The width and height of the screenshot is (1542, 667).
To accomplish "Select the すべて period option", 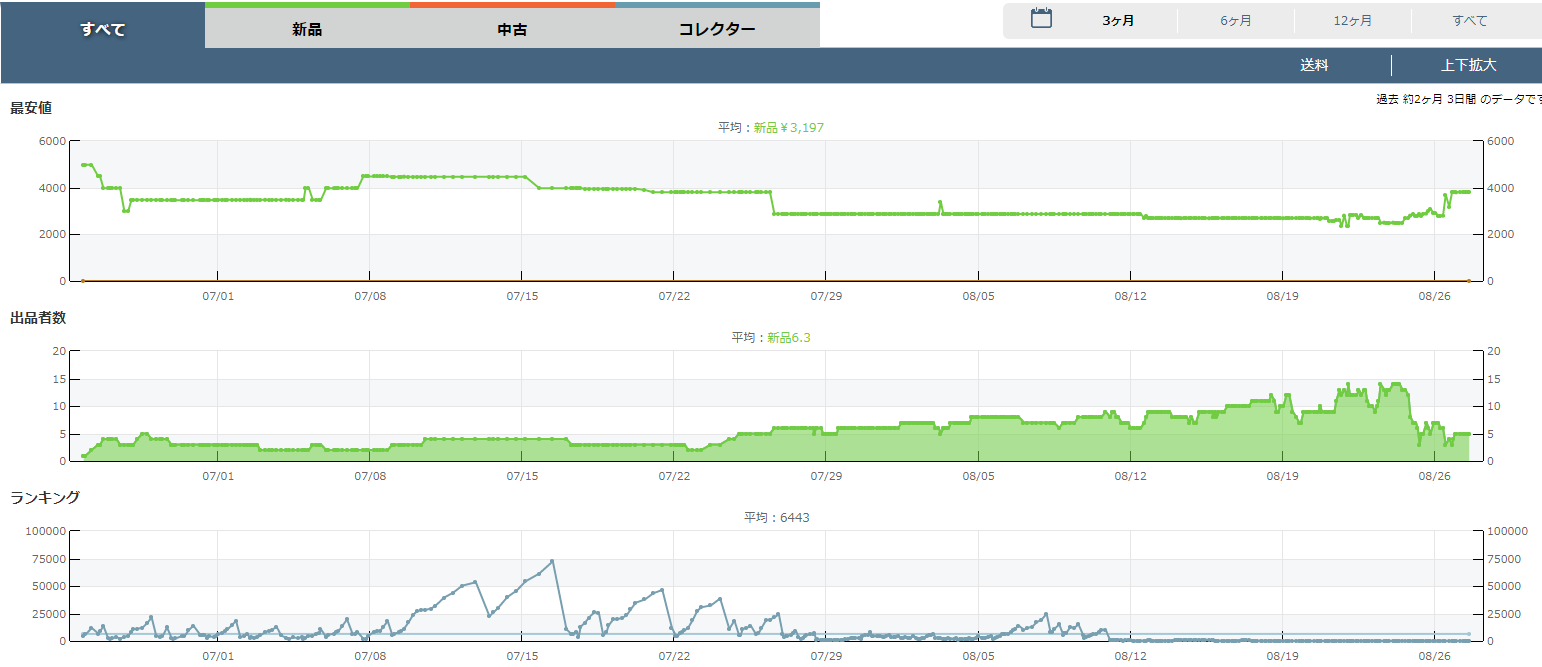I will coord(1469,21).
